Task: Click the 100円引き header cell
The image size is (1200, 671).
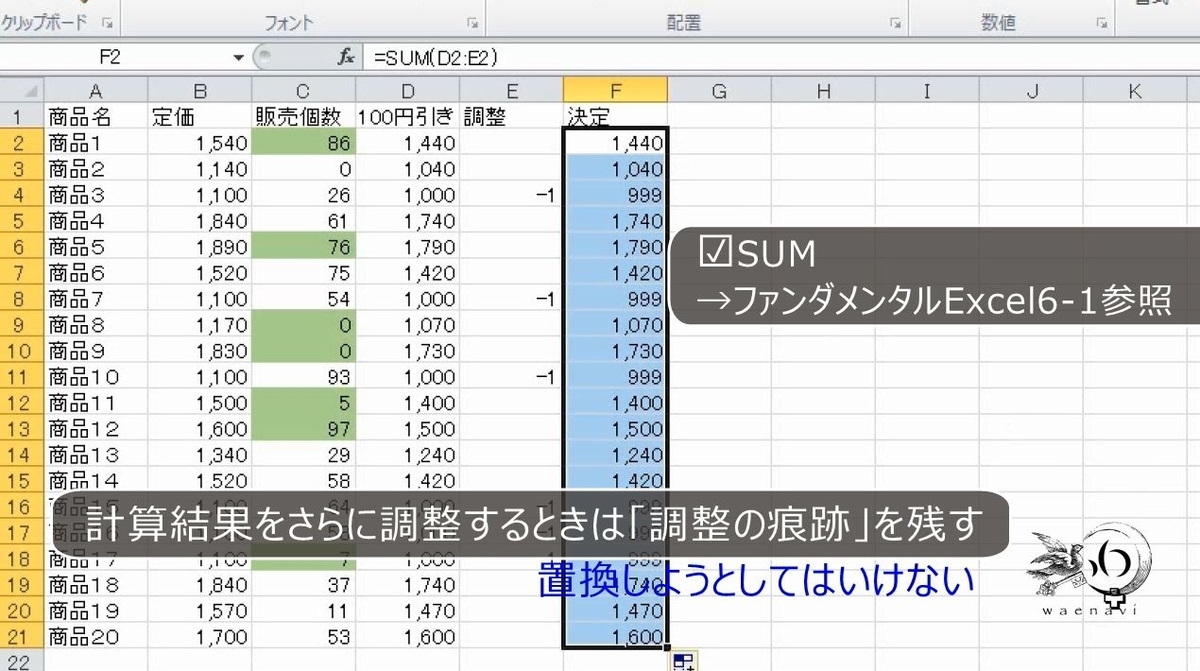Action: coord(407,116)
